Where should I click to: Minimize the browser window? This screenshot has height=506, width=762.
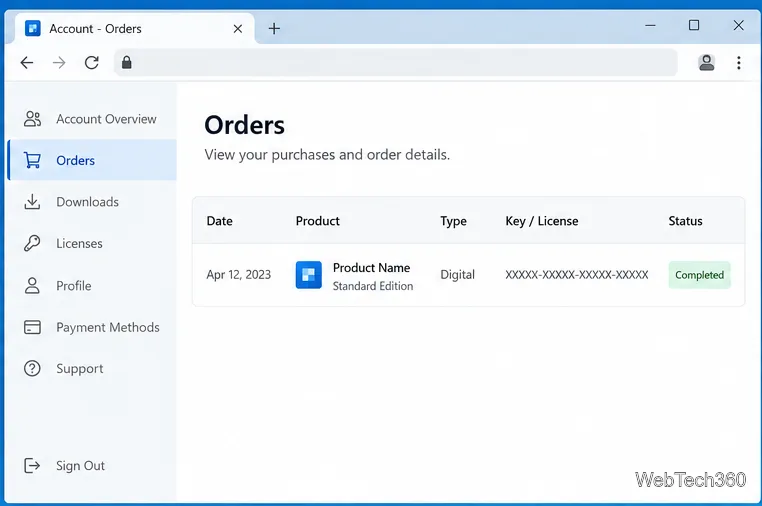point(650,25)
